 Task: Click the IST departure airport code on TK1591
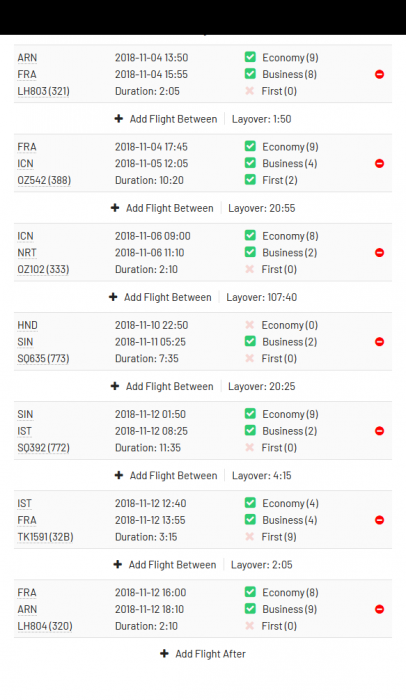pyautogui.click(x=25, y=504)
